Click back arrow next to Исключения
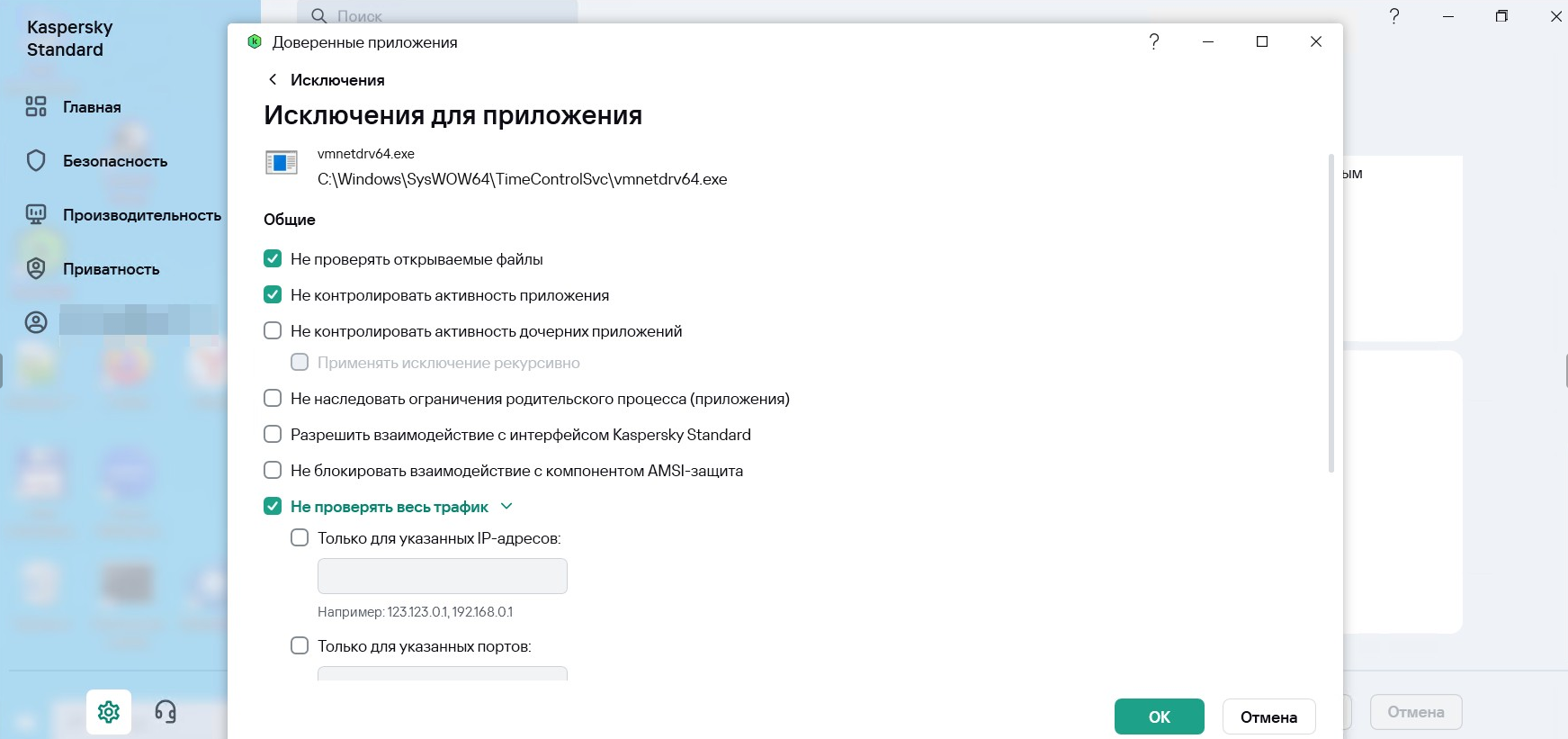The height and width of the screenshot is (739, 1568). tap(273, 79)
